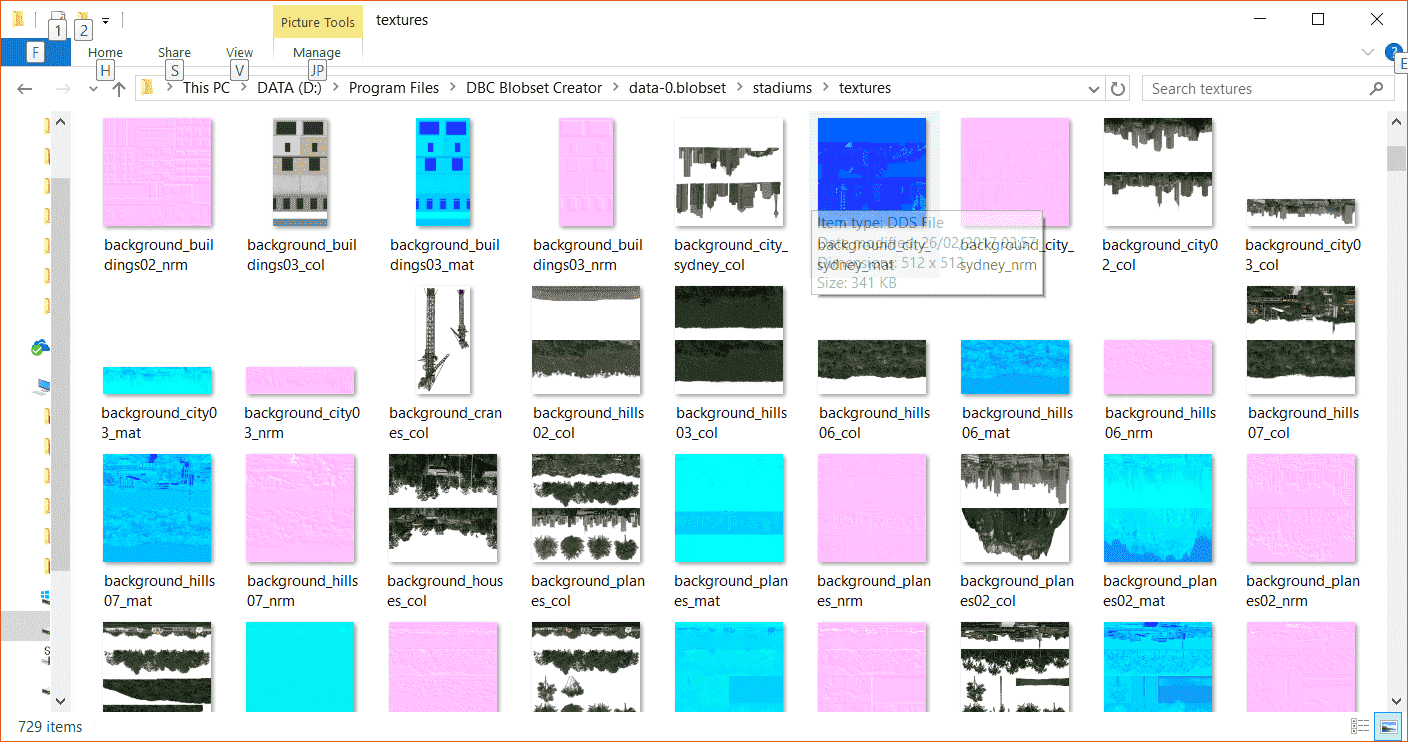Select background_planes02_mat thumbnail

coord(1159,508)
